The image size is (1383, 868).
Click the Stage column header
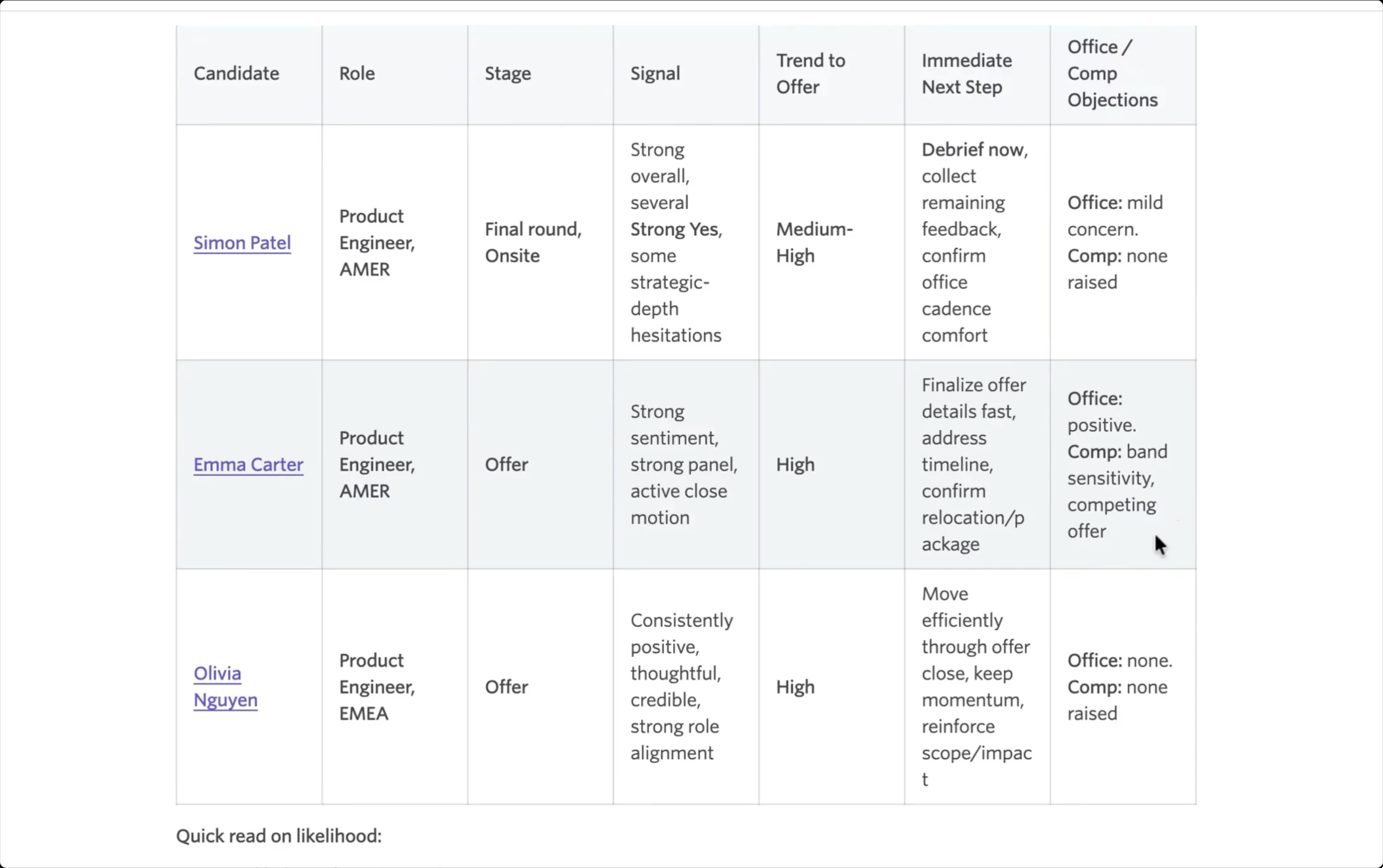(x=508, y=74)
